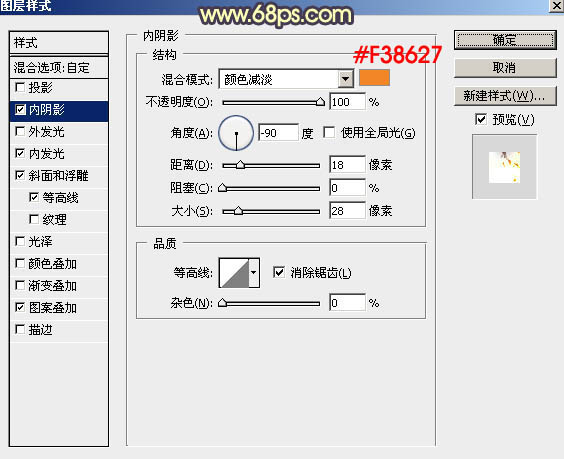Image resolution: width=564 pixels, height=459 pixels.
Task: Select the 内发光 style label
Action: (46, 154)
